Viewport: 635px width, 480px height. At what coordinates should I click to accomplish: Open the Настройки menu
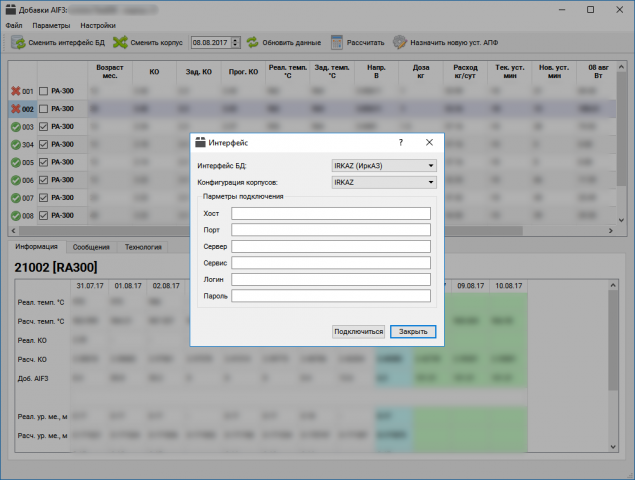coord(98,26)
